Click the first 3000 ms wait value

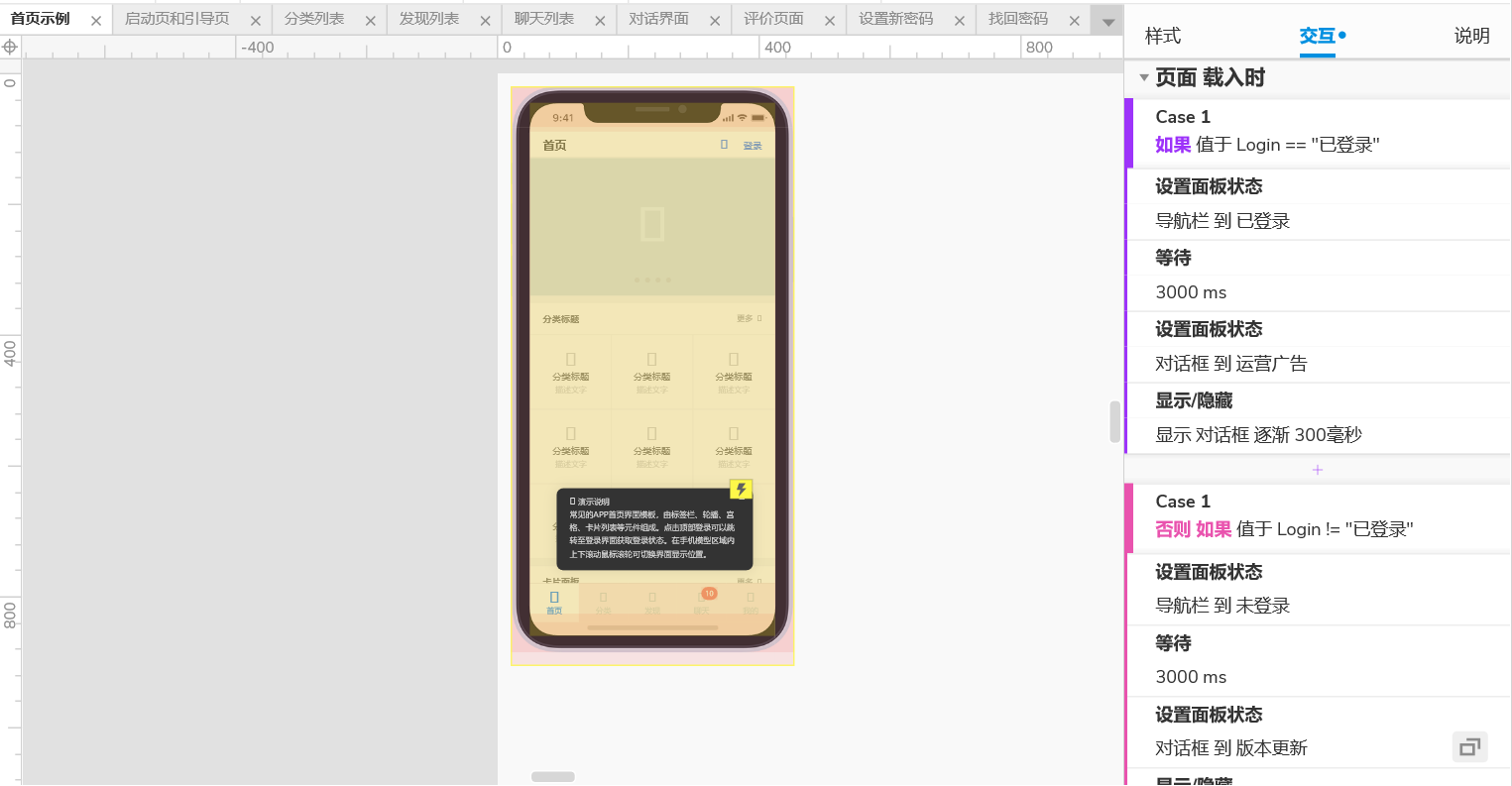[x=1191, y=292]
